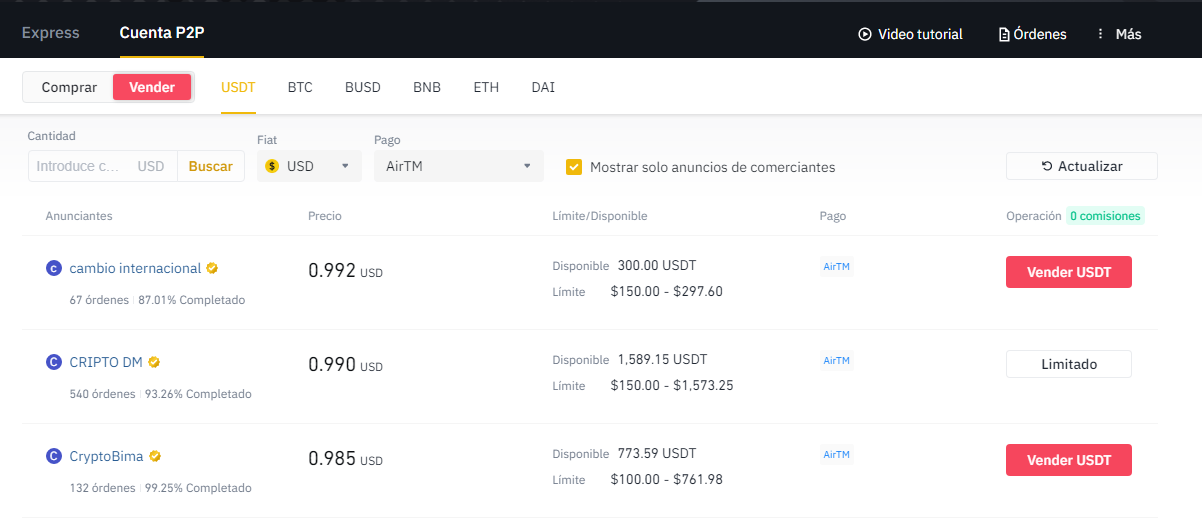1202x523 pixels.
Task: Click 132 órdenes stat text
Action: (x=102, y=488)
